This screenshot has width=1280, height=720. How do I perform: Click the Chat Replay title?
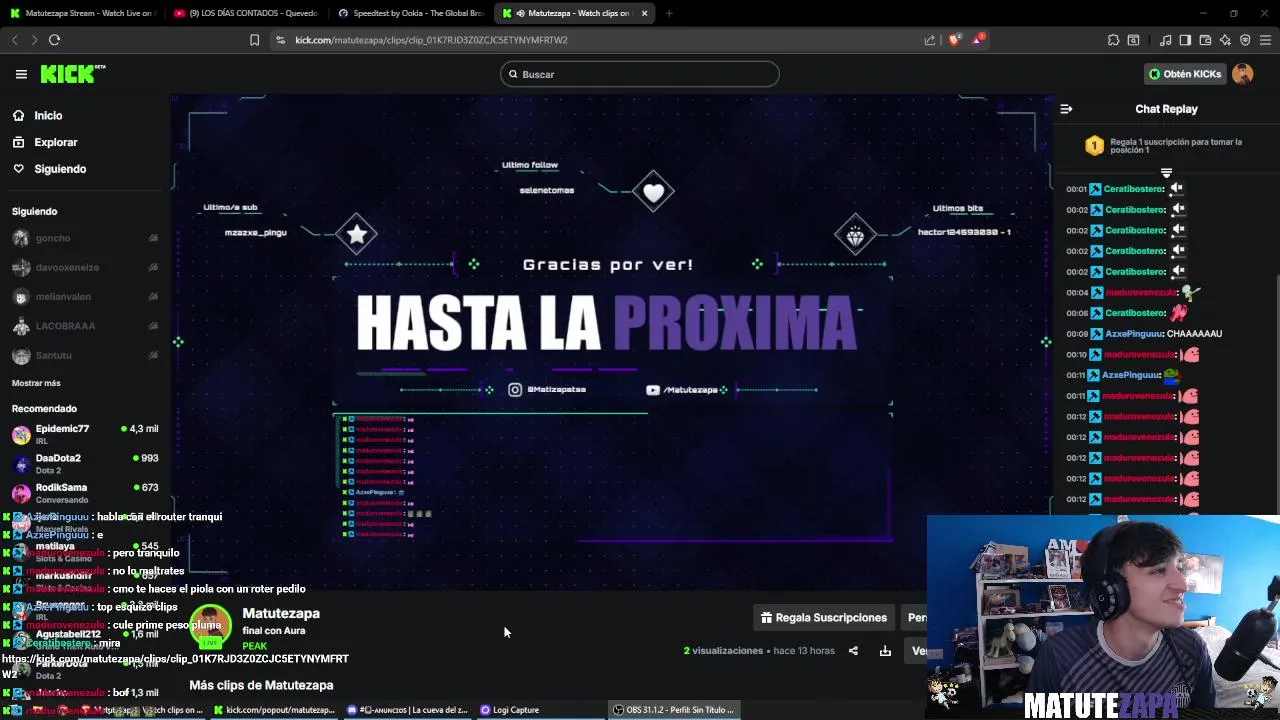point(1166,109)
